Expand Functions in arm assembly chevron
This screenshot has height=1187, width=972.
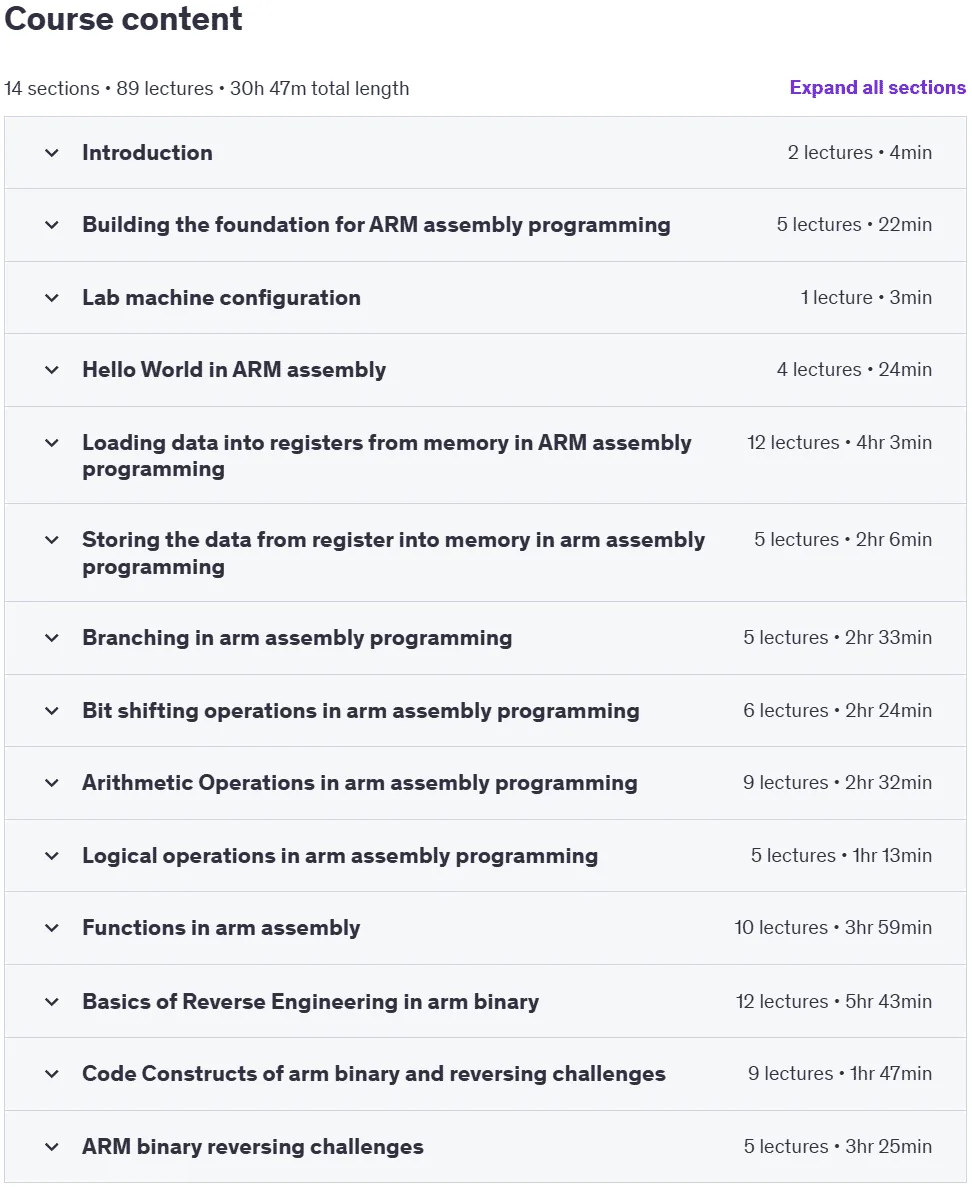point(51,928)
